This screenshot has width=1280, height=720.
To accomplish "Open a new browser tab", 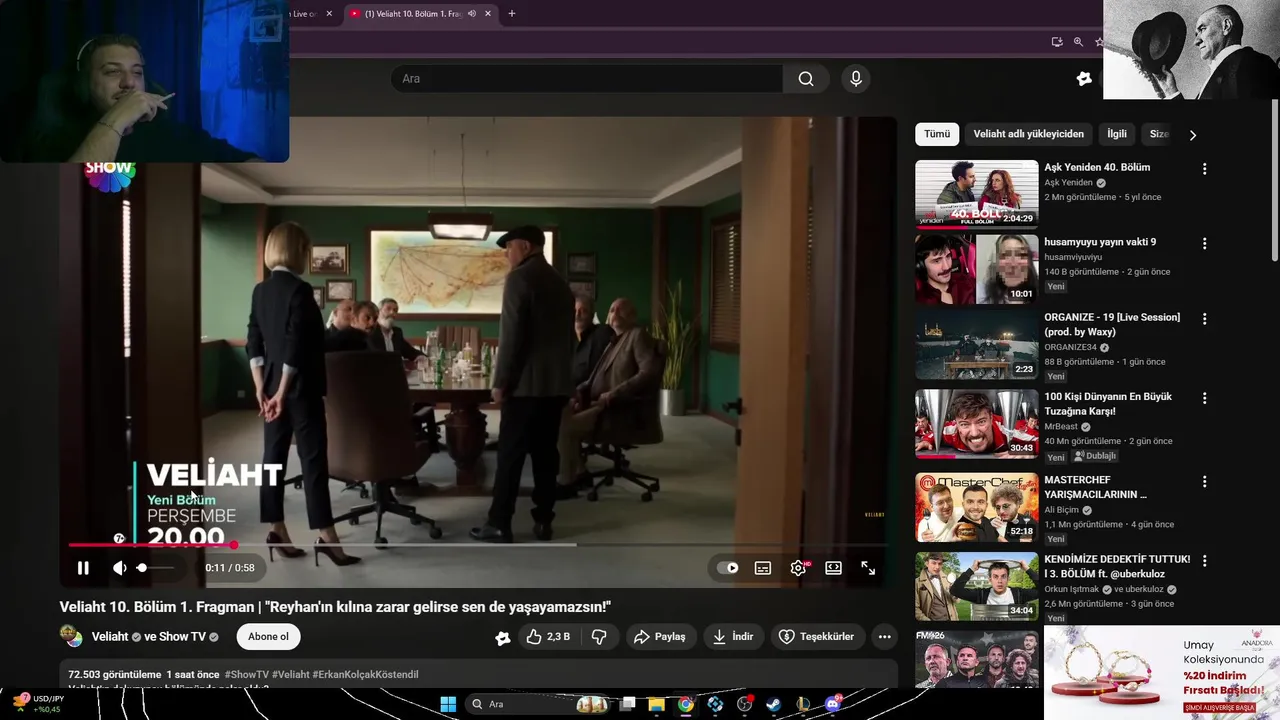I will (512, 14).
